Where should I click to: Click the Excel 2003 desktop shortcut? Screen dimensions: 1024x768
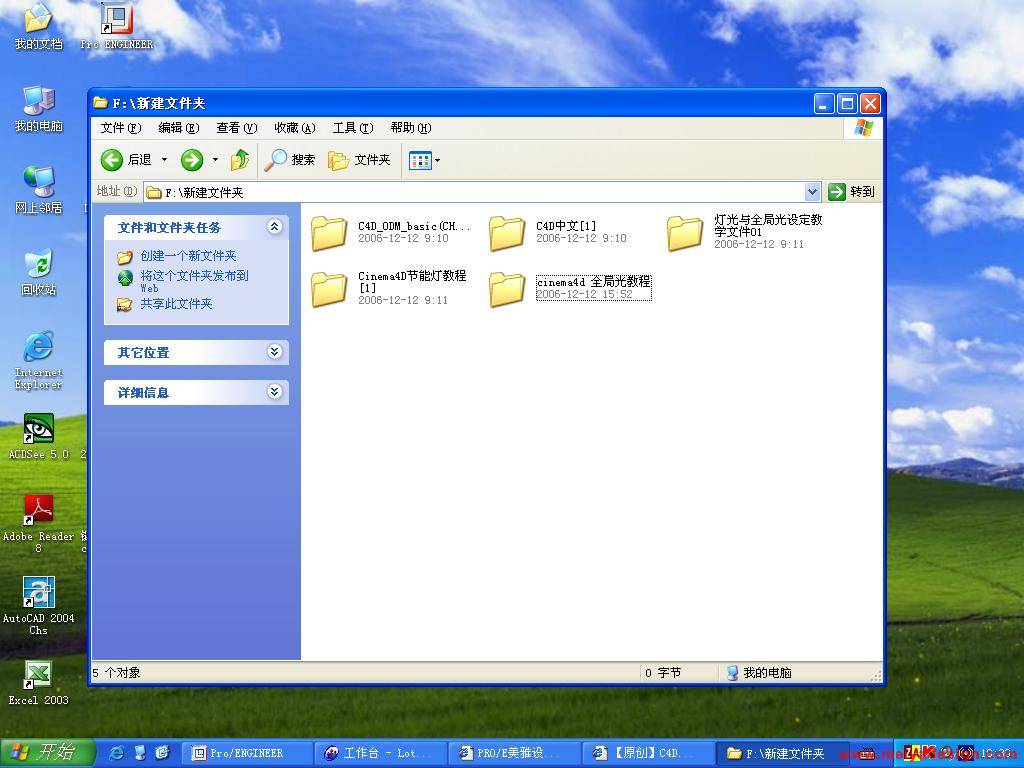click(38, 682)
